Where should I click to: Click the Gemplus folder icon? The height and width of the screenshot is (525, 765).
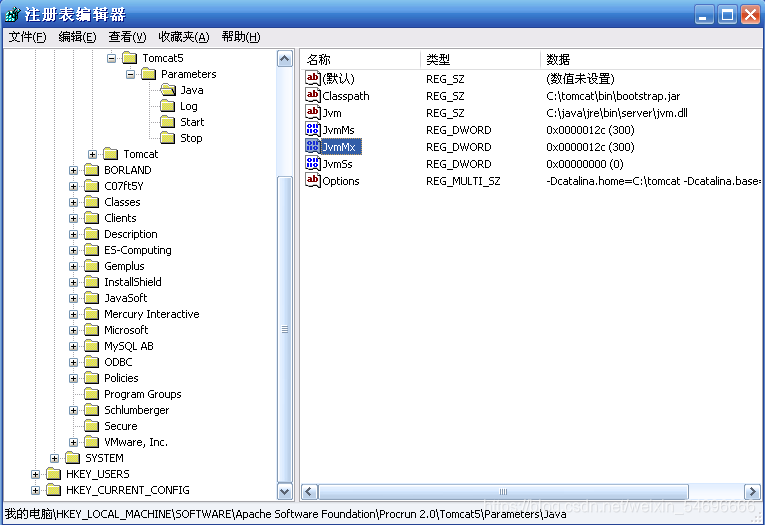(91, 266)
